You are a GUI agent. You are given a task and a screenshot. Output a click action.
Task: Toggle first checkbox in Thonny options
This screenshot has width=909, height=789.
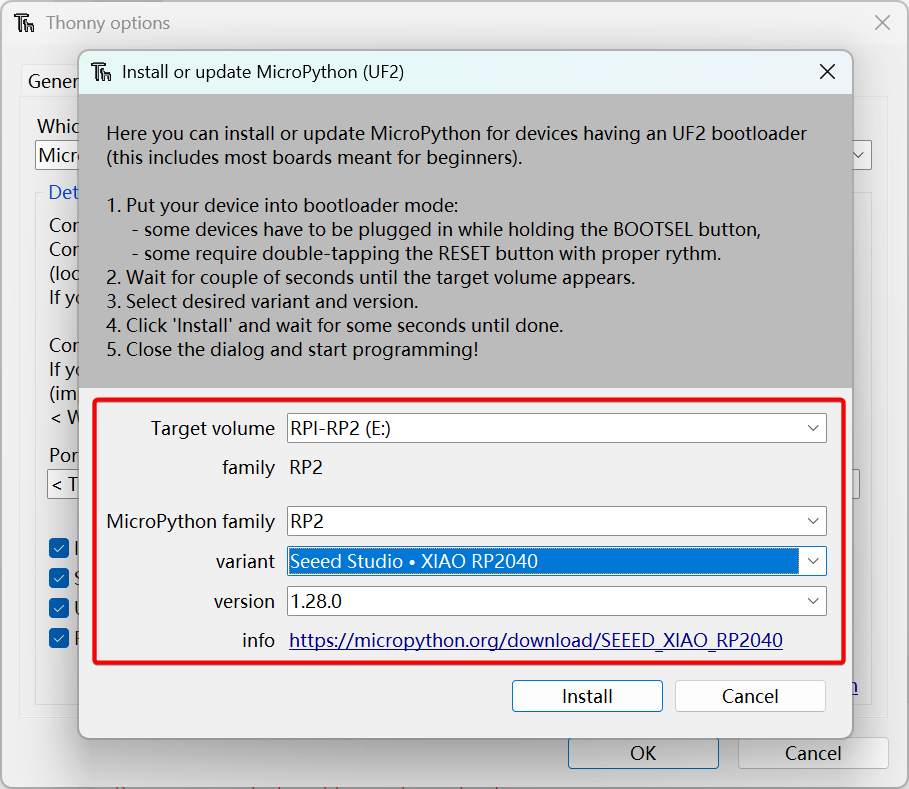point(59,548)
